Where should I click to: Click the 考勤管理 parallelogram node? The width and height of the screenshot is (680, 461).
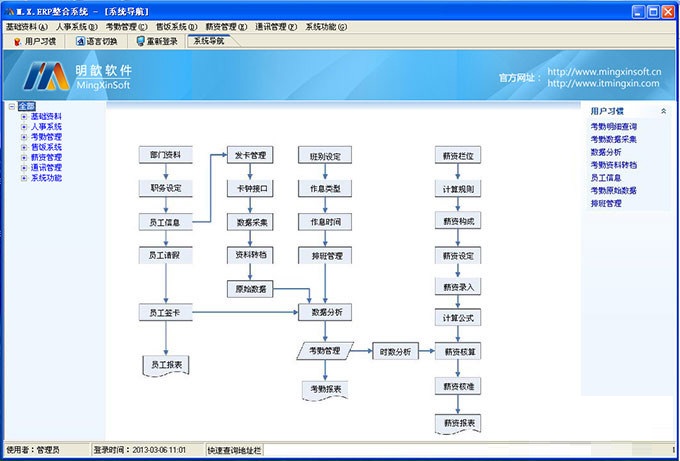[325, 351]
